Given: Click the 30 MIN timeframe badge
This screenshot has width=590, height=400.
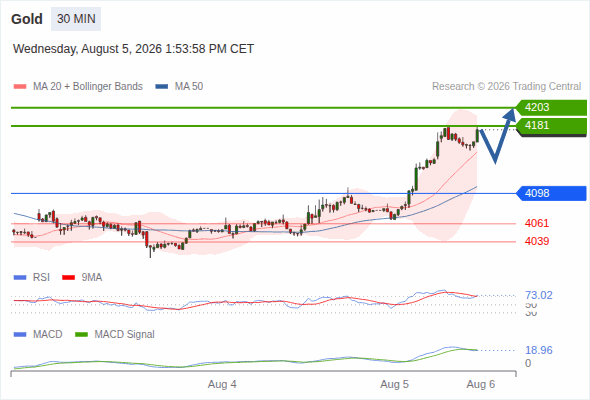Looking at the screenshot, I should pos(76,19).
